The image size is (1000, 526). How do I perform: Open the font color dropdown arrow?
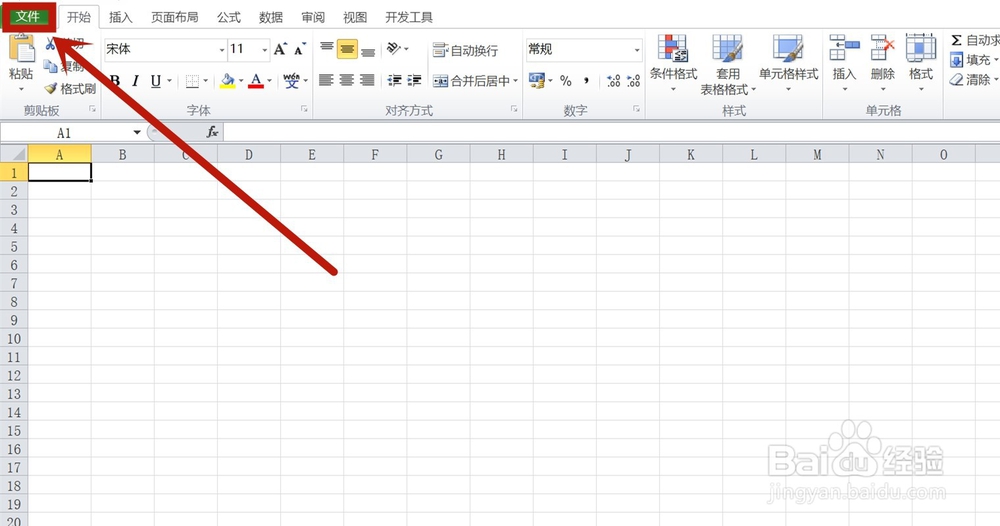[x=270, y=81]
